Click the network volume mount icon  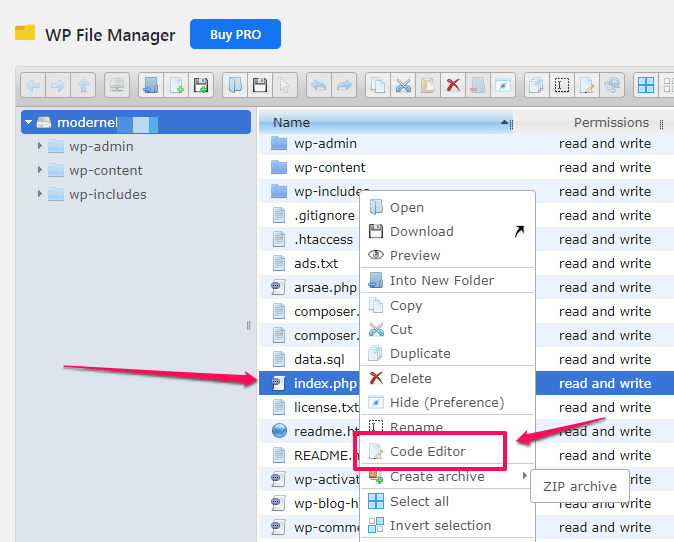[117, 85]
